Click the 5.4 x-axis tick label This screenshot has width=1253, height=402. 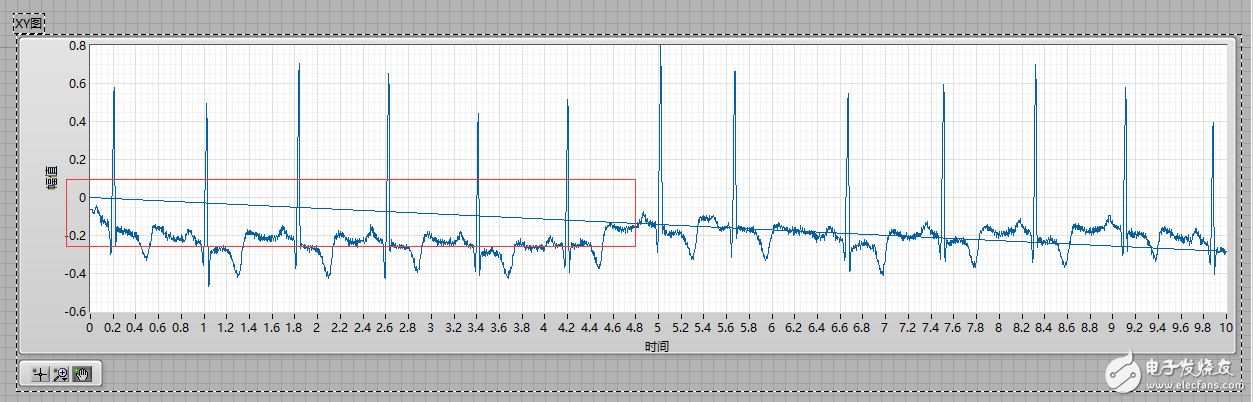(x=704, y=327)
